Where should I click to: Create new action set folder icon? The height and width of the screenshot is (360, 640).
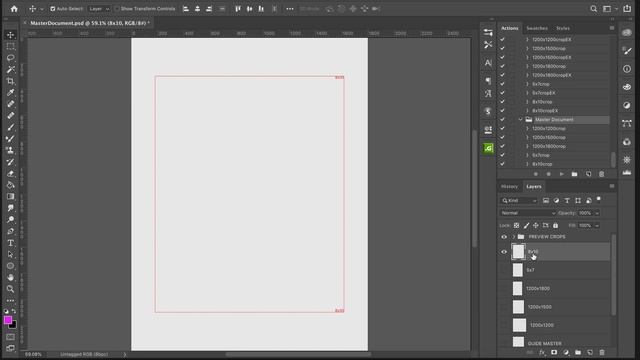click(575, 174)
